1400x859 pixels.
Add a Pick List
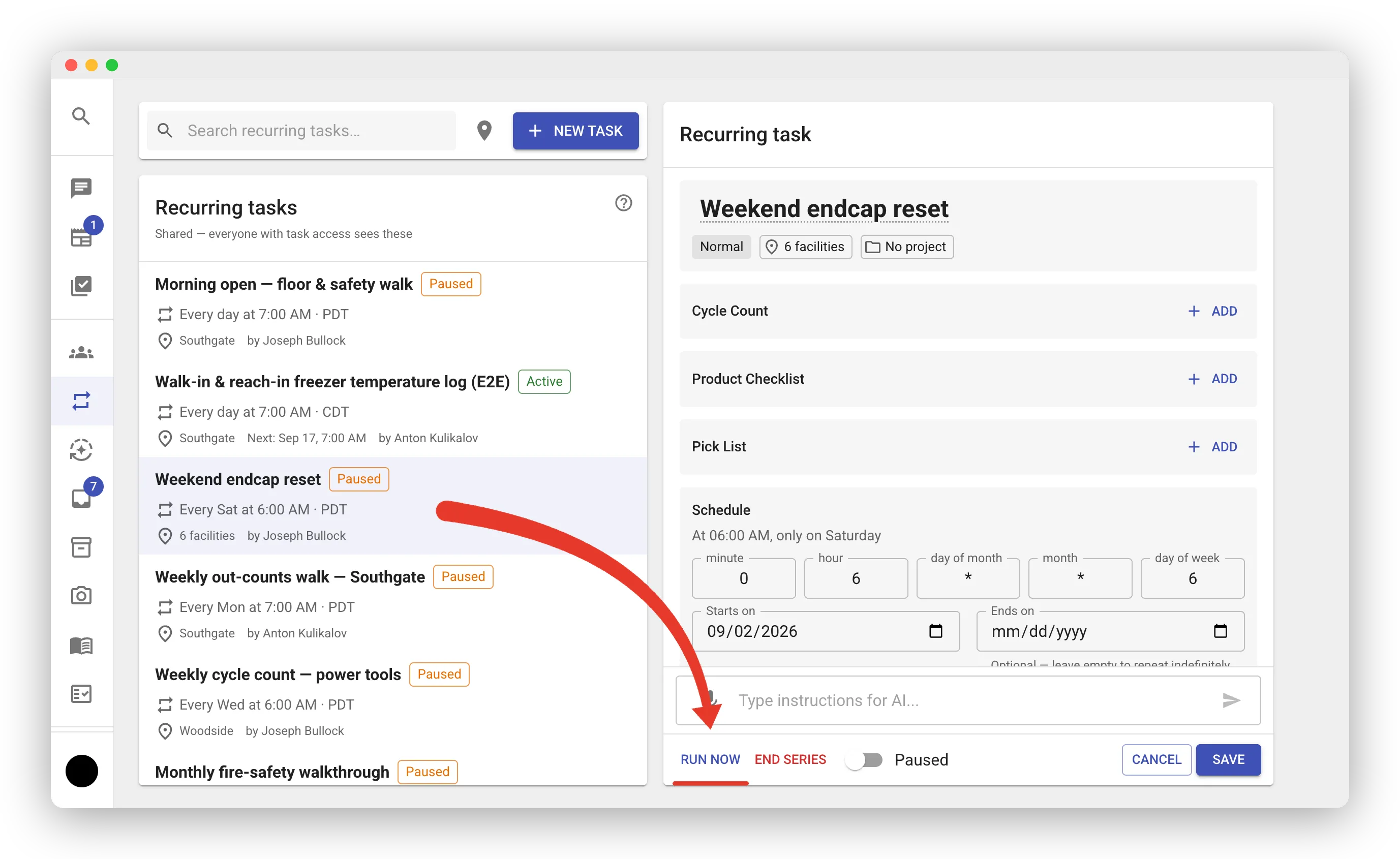[x=1212, y=447]
